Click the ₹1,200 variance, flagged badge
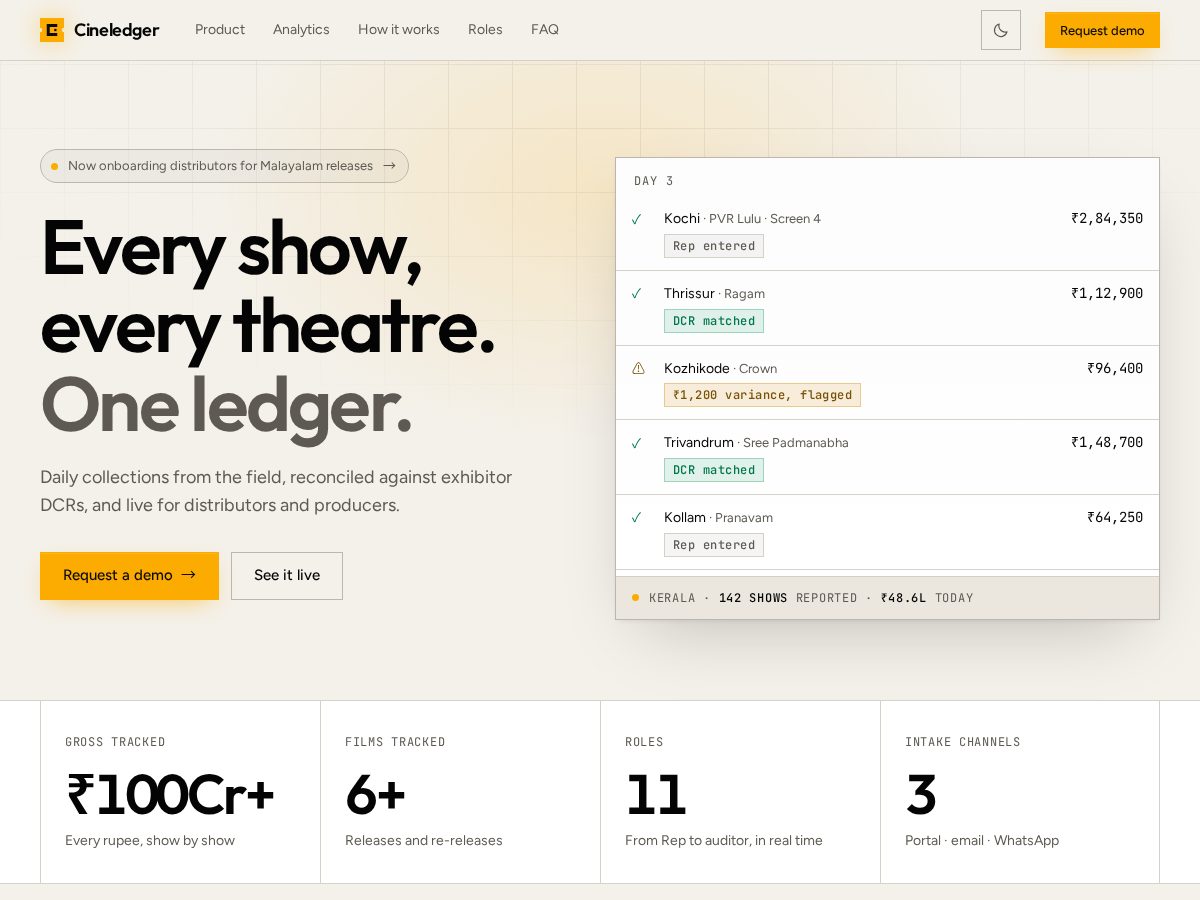The height and width of the screenshot is (900, 1200). click(x=762, y=395)
